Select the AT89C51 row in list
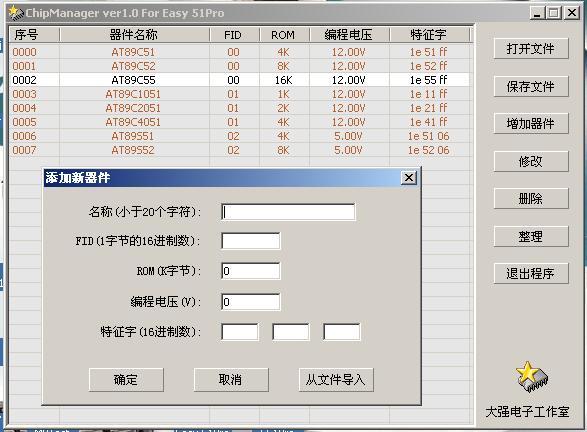Screen dimensions: 587x432 pos(240,52)
